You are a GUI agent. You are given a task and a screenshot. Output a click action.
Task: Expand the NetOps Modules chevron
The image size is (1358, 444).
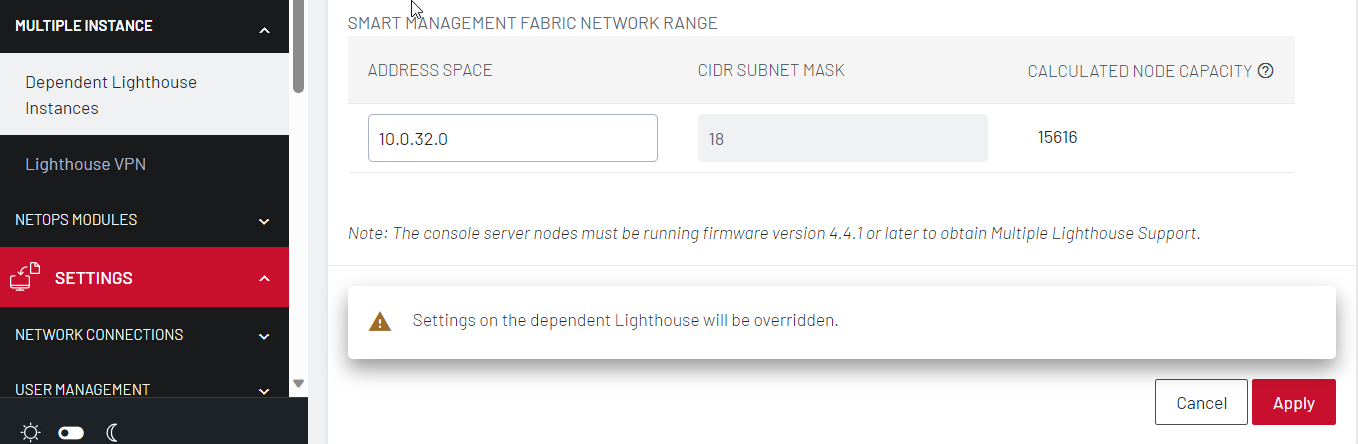[264, 221]
